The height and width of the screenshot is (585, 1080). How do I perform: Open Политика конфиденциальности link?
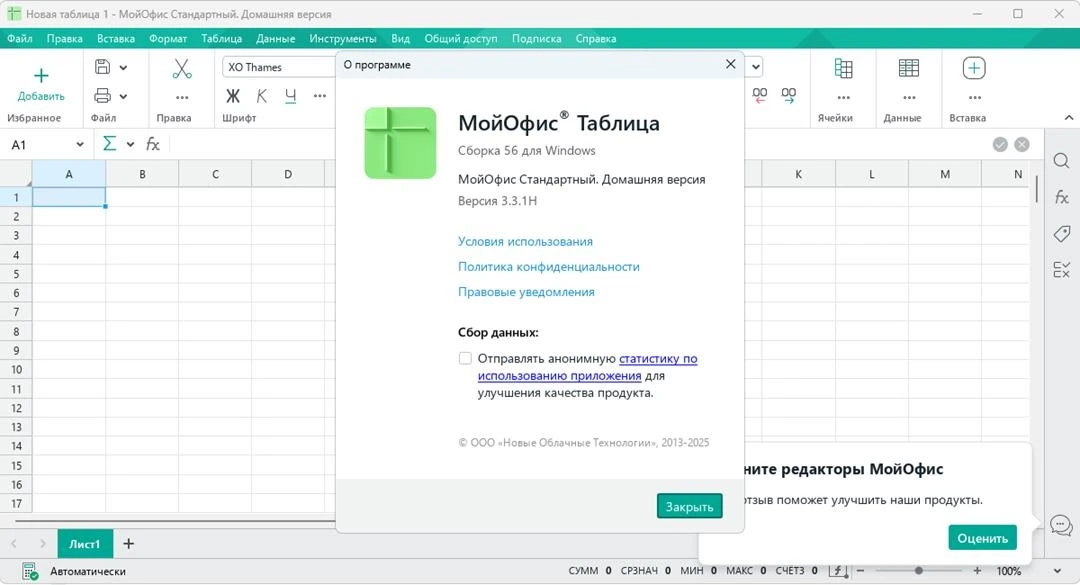coord(549,267)
